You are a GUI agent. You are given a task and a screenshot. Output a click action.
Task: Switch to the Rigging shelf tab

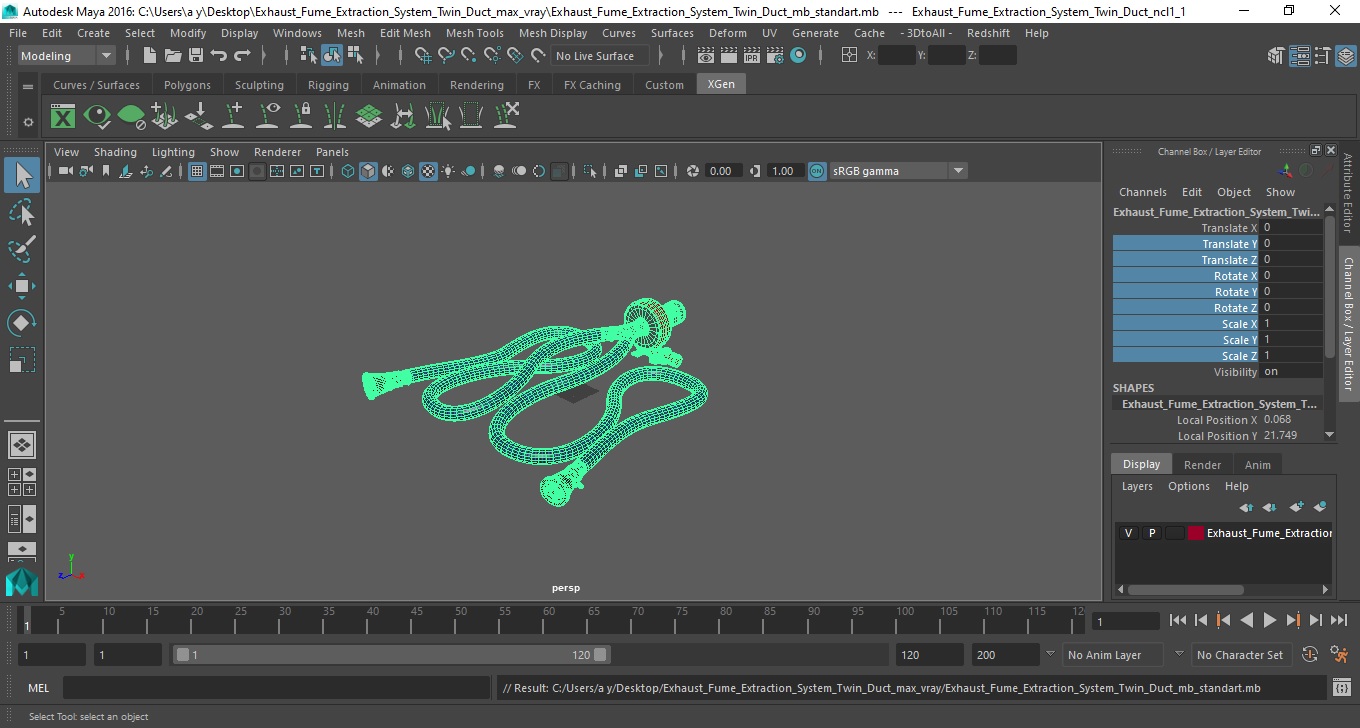pos(328,85)
